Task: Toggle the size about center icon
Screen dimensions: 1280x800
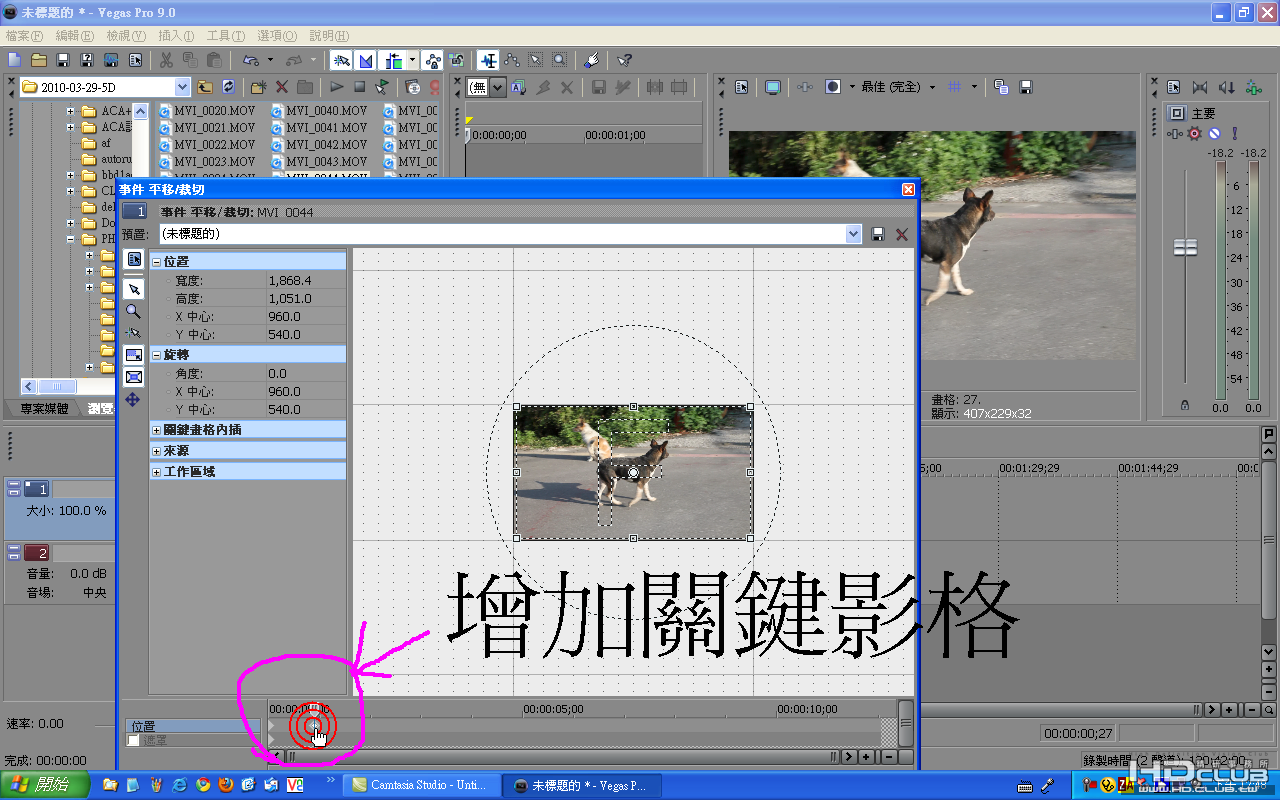Action: [x=133, y=377]
